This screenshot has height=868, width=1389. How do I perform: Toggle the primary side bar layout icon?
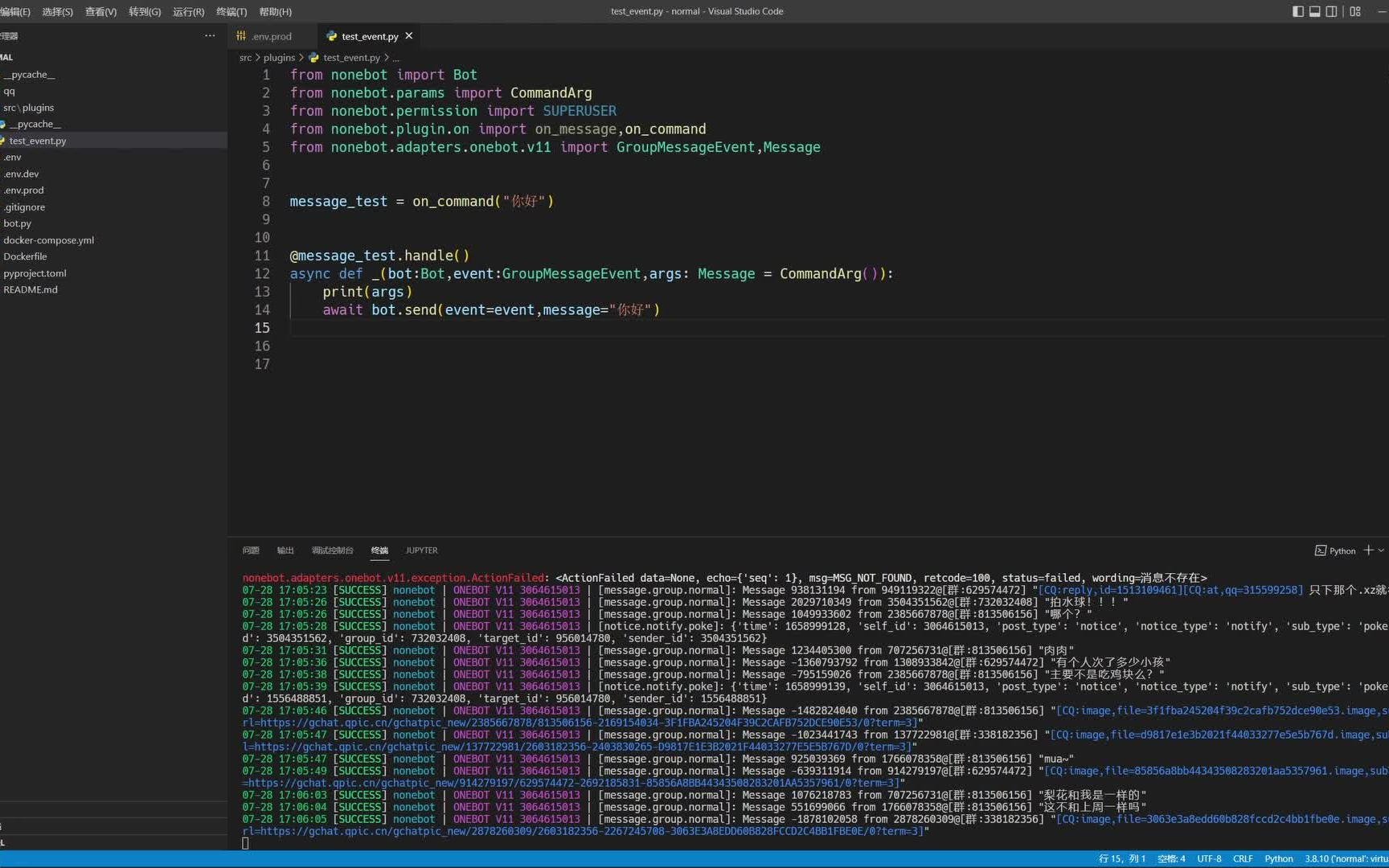point(1297,11)
